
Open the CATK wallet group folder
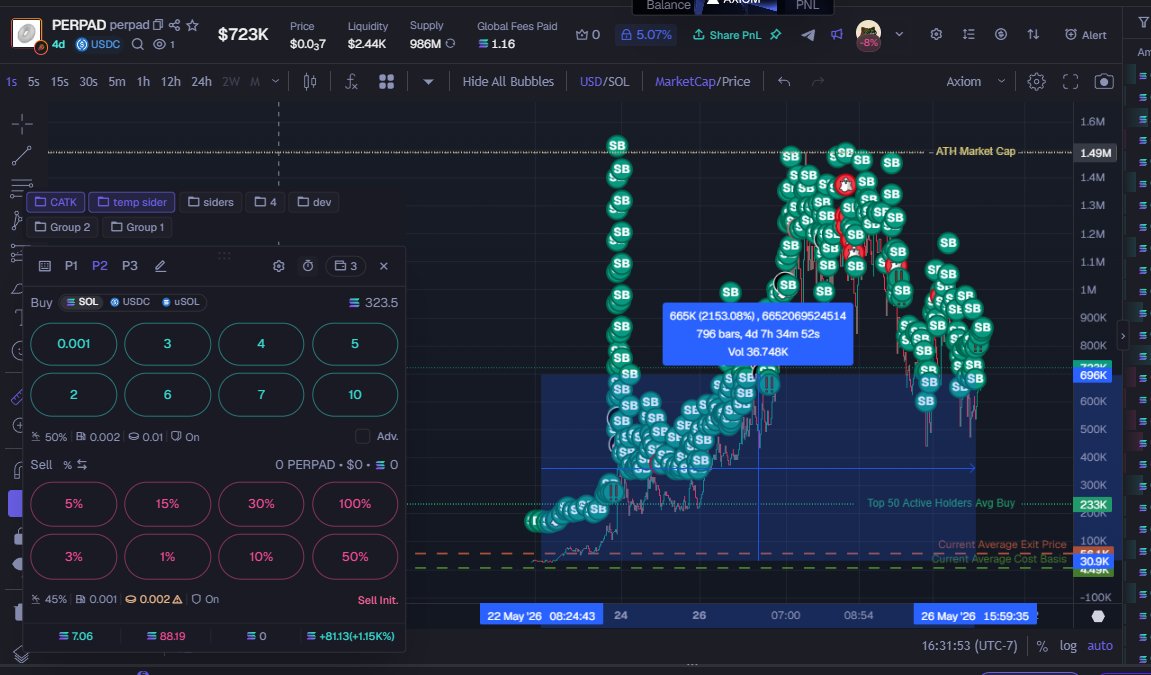click(x=56, y=202)
